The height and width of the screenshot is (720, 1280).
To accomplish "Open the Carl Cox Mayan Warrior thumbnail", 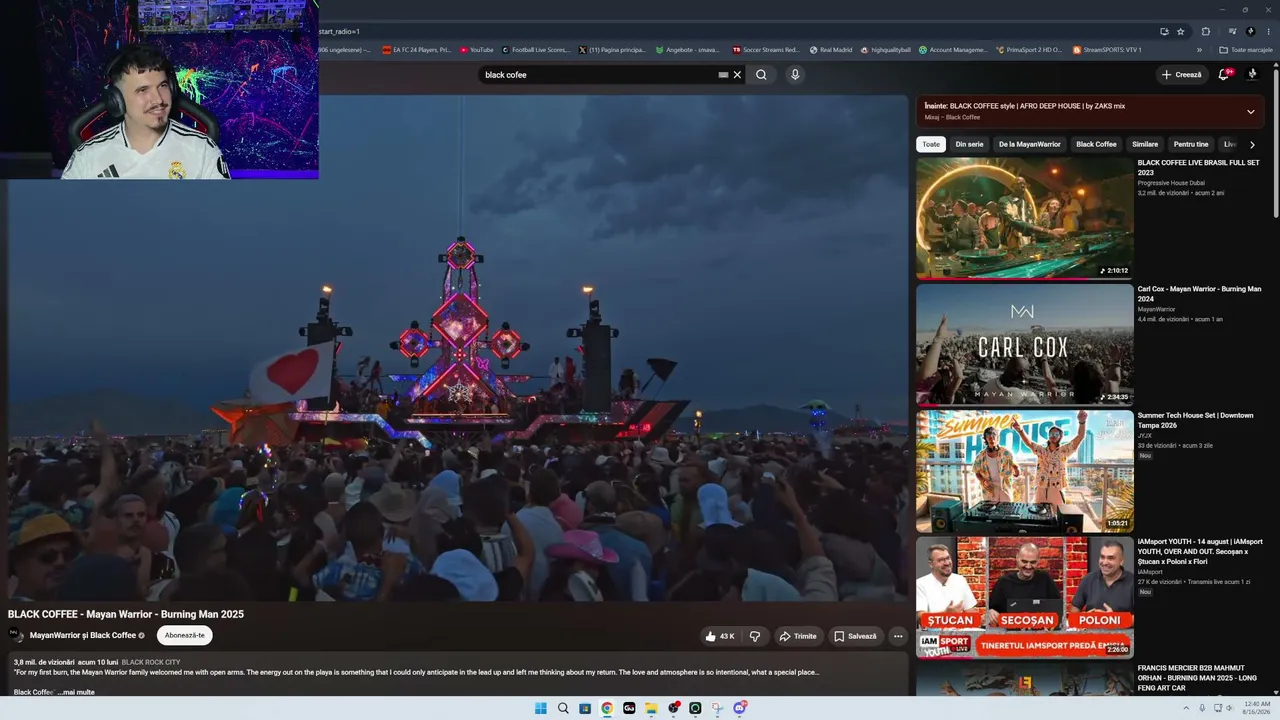I will pos(1025,344).
